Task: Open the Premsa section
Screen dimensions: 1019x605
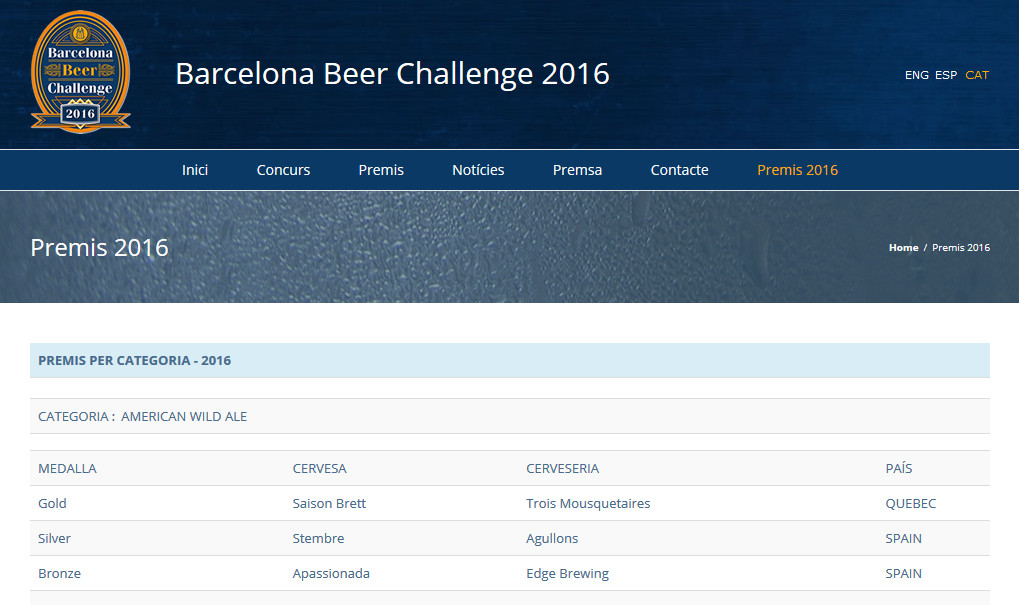Action: click(577, 170)
